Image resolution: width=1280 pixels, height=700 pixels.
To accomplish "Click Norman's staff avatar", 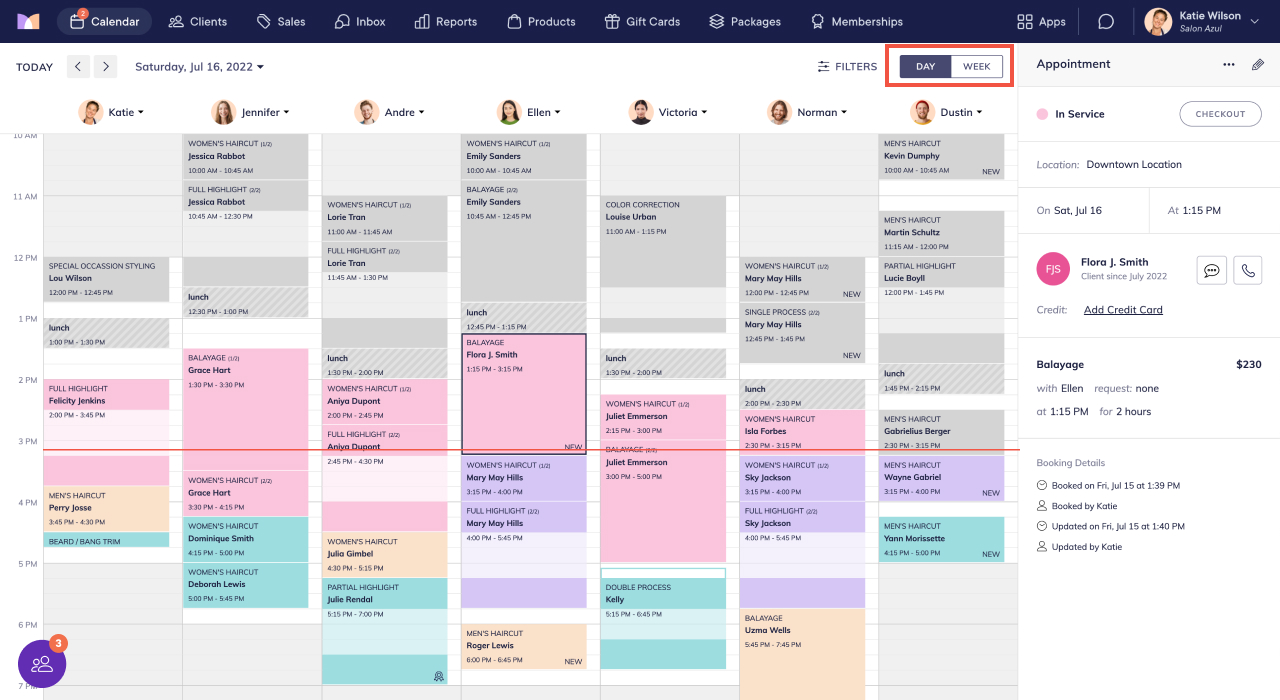I will click(x=779, y=112).
